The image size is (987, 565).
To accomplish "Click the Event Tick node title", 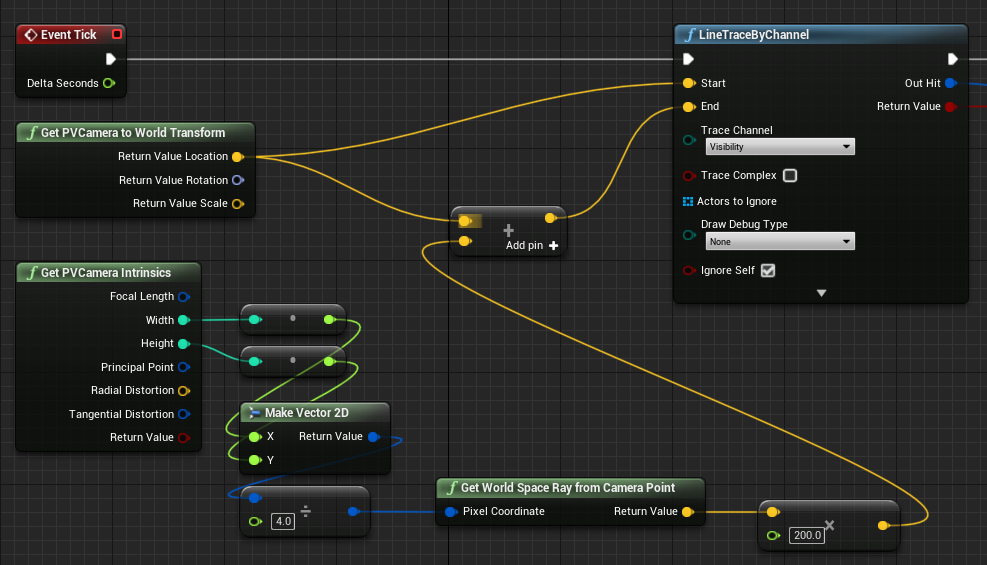I will (x=69, y=35).
